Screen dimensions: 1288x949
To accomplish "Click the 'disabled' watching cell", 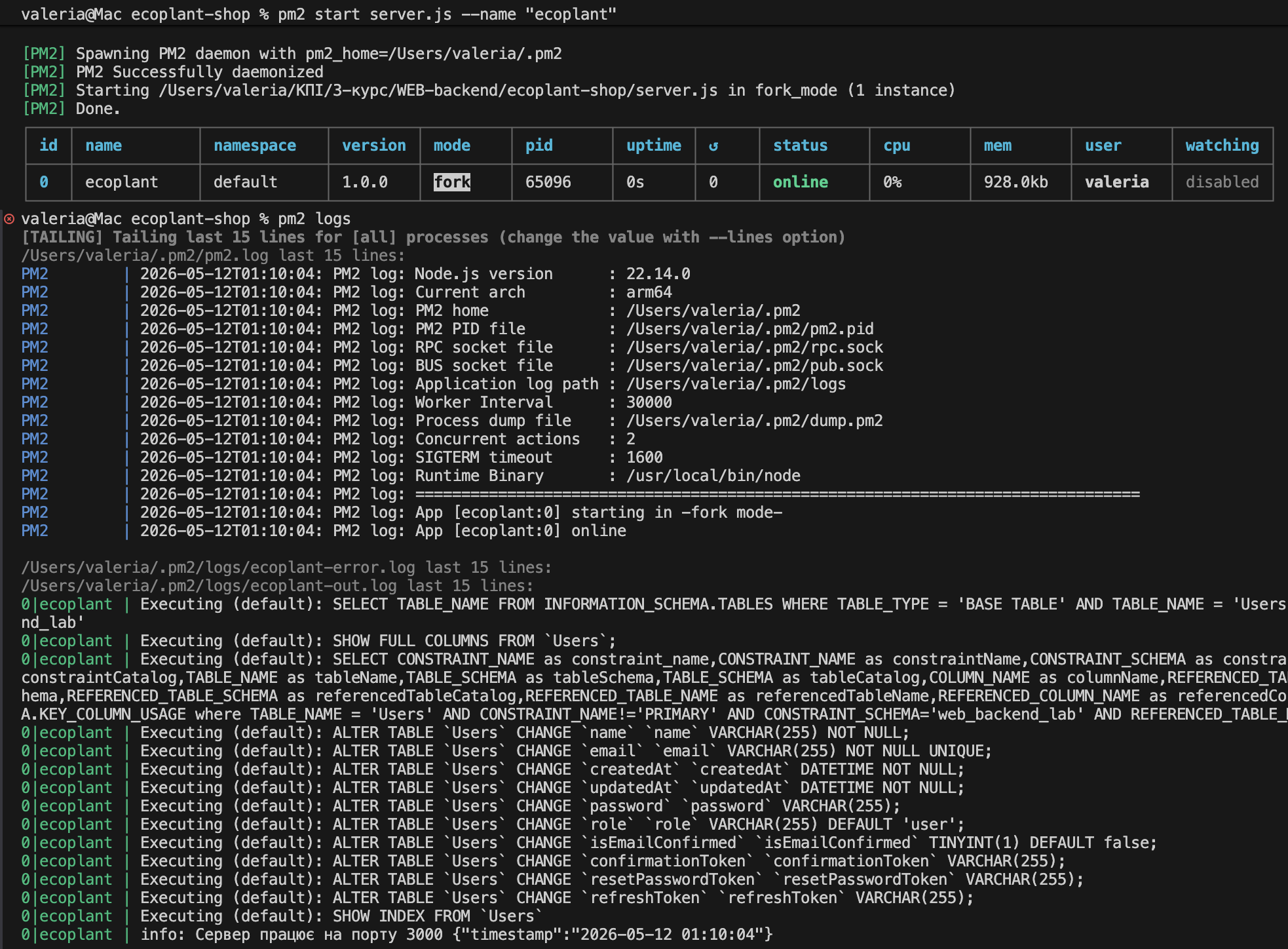I will click(x=1222, y=182).
